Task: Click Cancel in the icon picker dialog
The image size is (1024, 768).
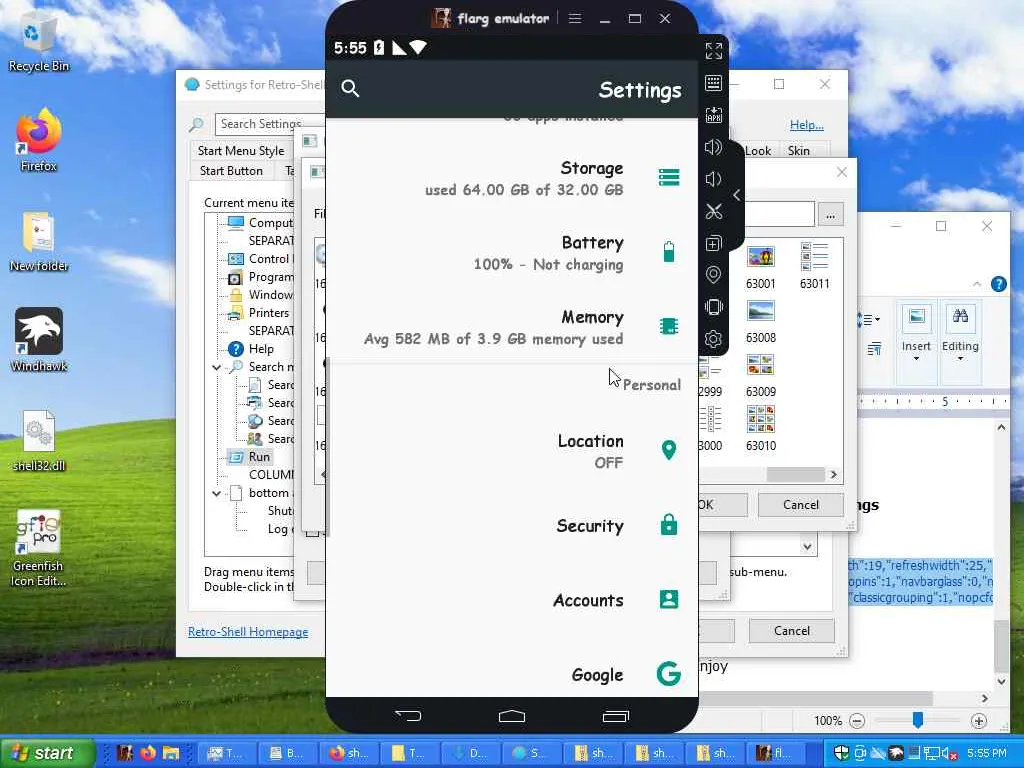Action: tap(801, 505)
